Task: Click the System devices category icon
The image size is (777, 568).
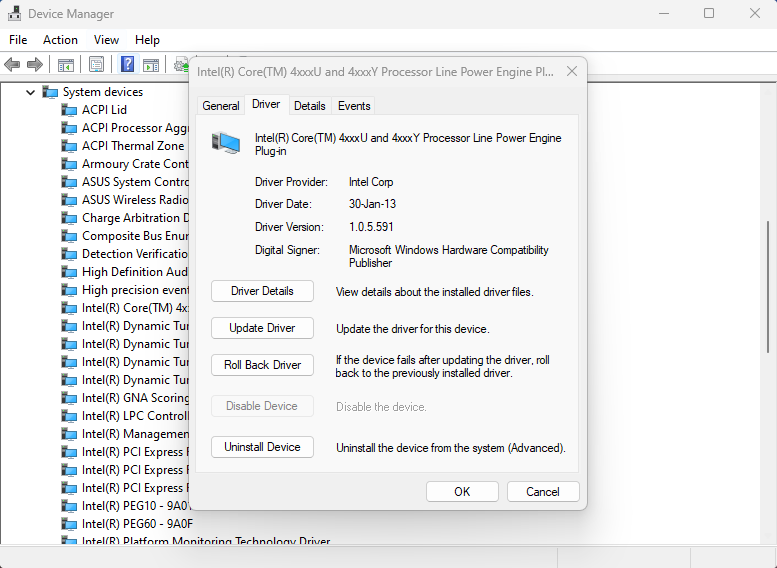Action: click(x=50, y=92)
